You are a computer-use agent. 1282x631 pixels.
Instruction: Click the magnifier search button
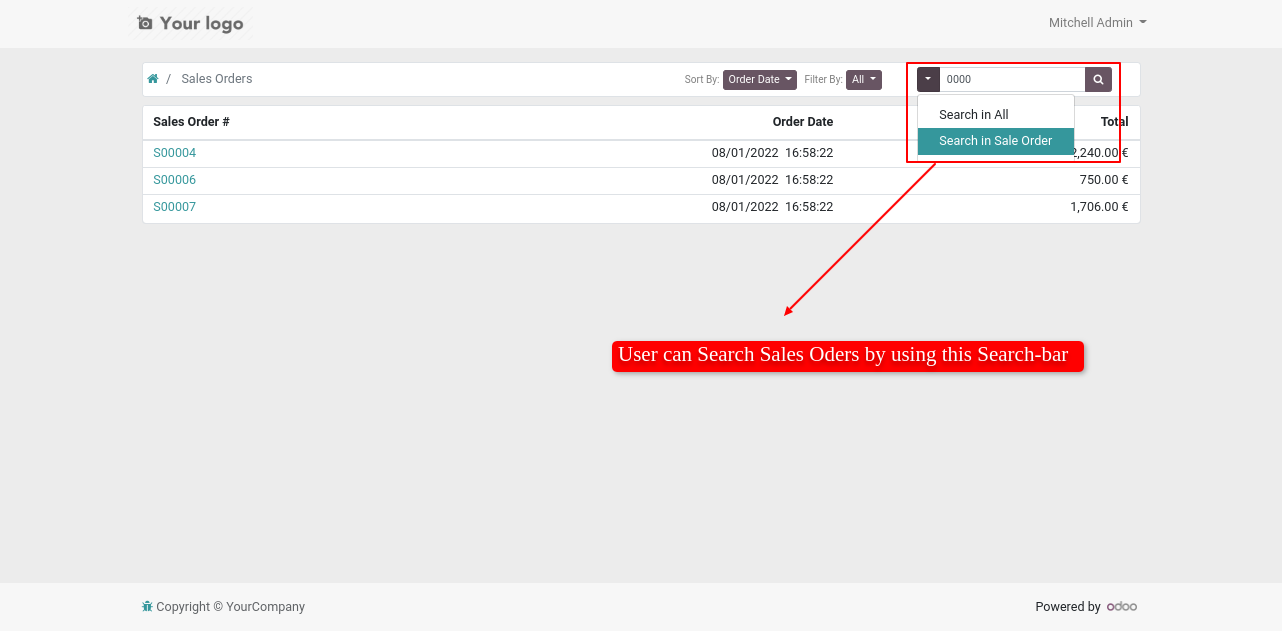click(x=1098, y=79)
